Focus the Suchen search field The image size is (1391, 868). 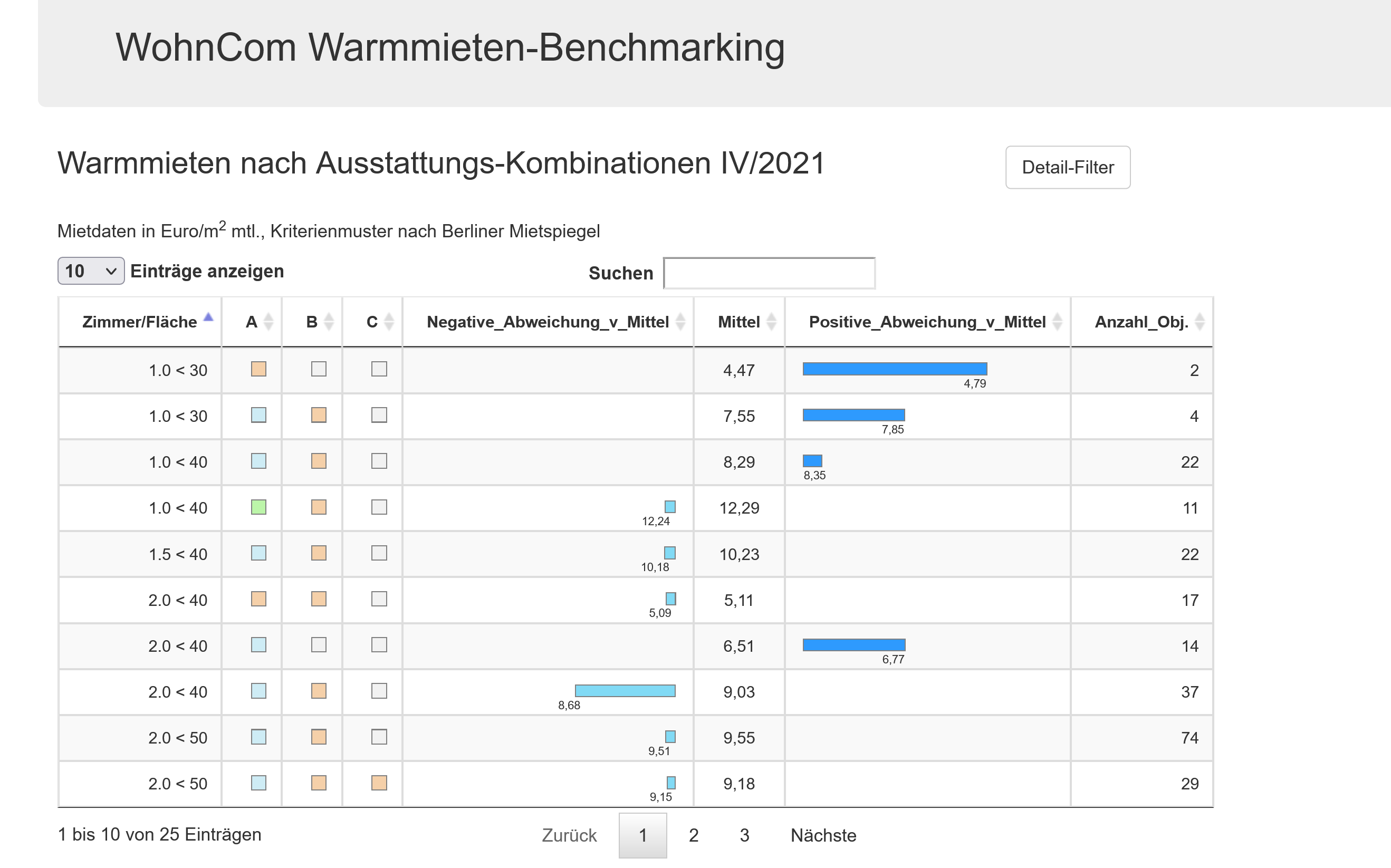[769, 273]
